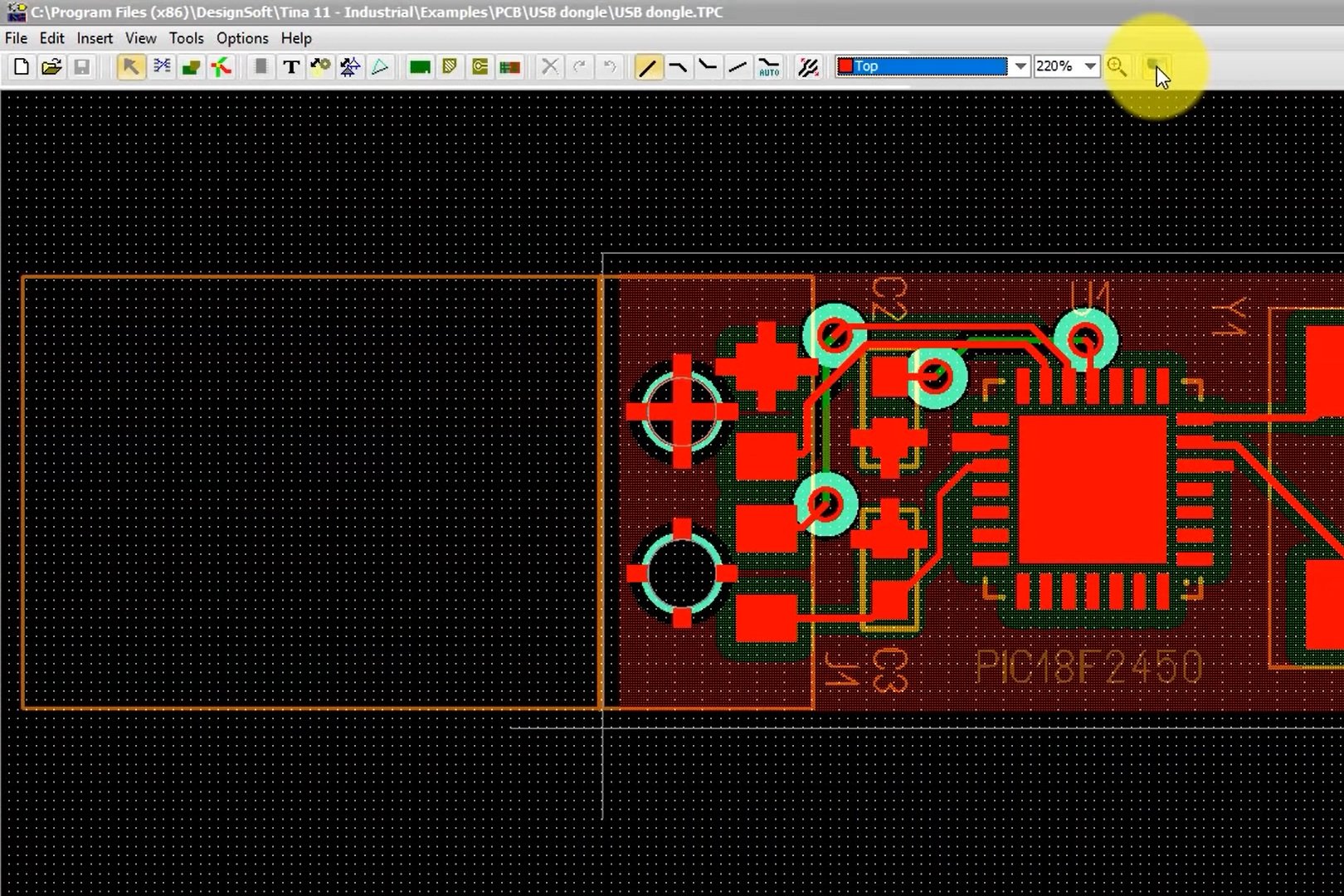Viewport: 1344px width, 896px height.
Task: Click the zoom magnifier button
Action: tap(1117, 66)
